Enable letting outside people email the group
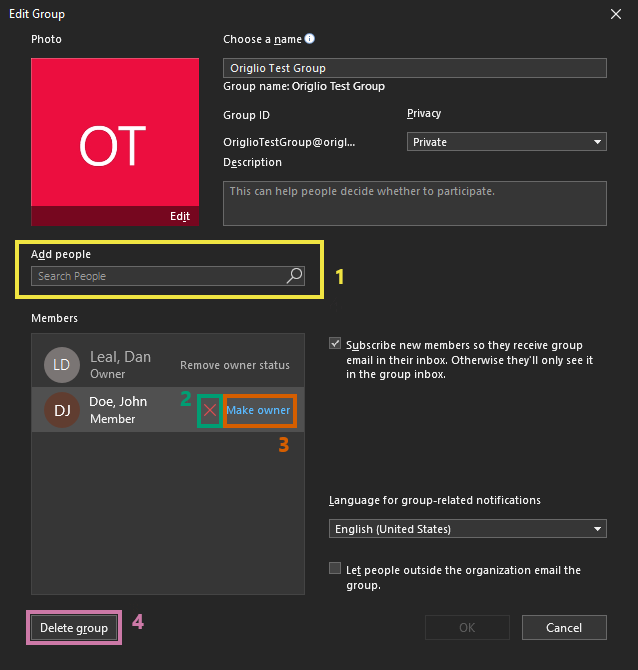 click(335, 568)
